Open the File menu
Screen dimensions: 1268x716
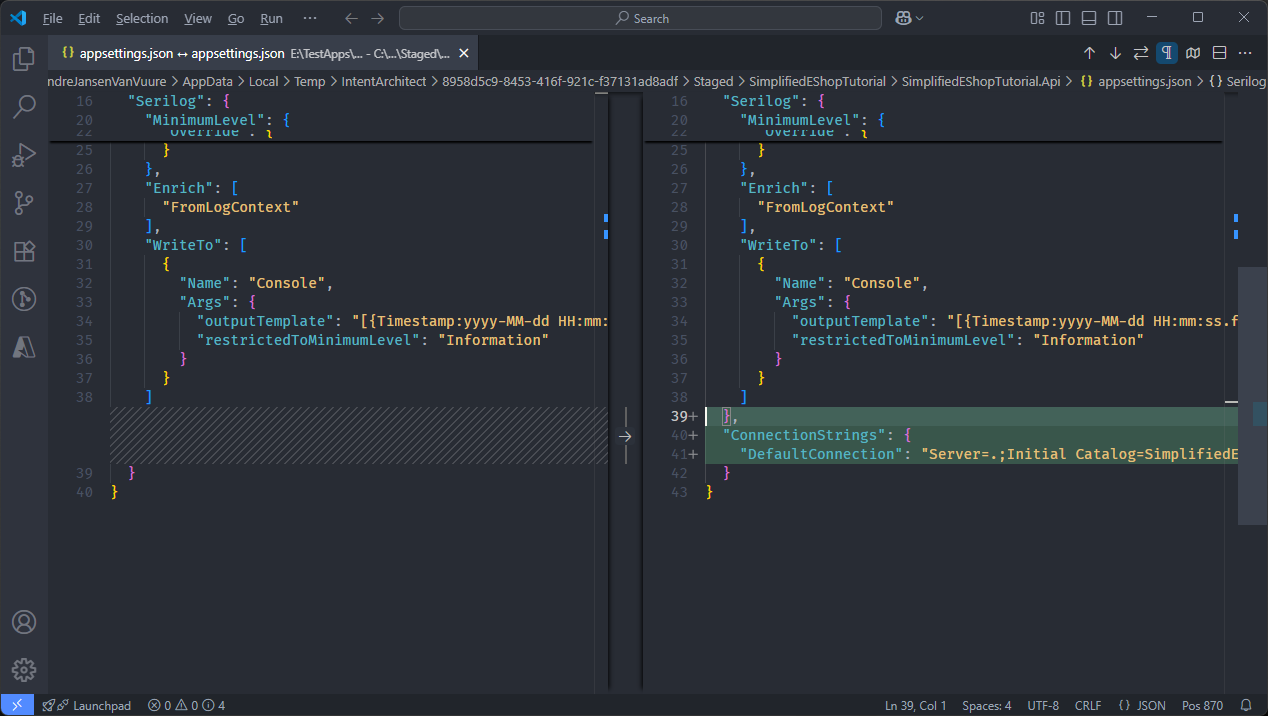point(53,18)
